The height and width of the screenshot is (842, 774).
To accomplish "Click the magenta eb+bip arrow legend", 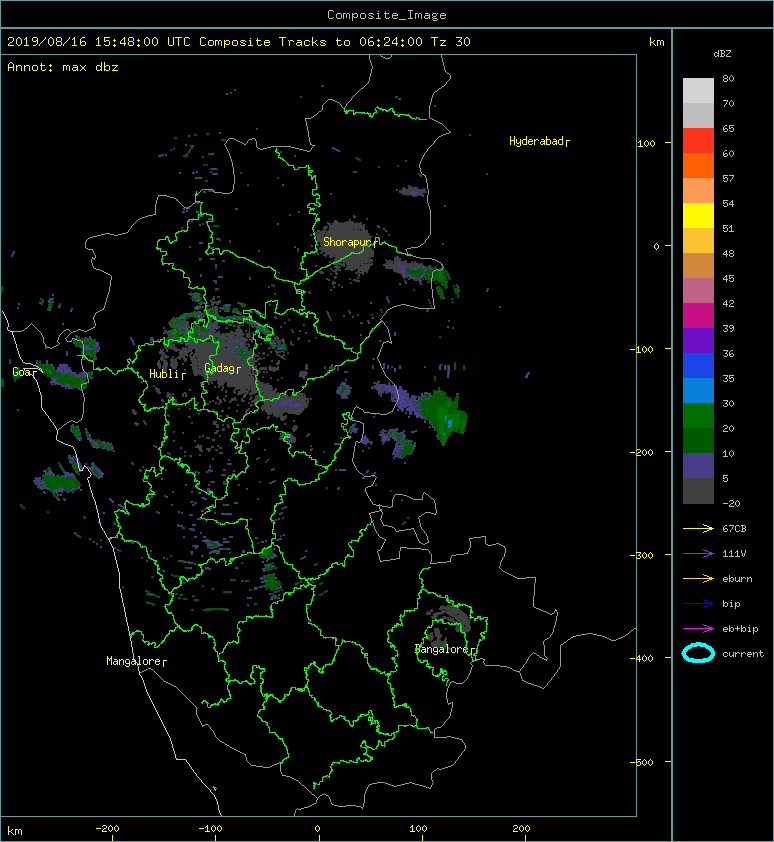I will pyautogui.click(x=698, y=628).
